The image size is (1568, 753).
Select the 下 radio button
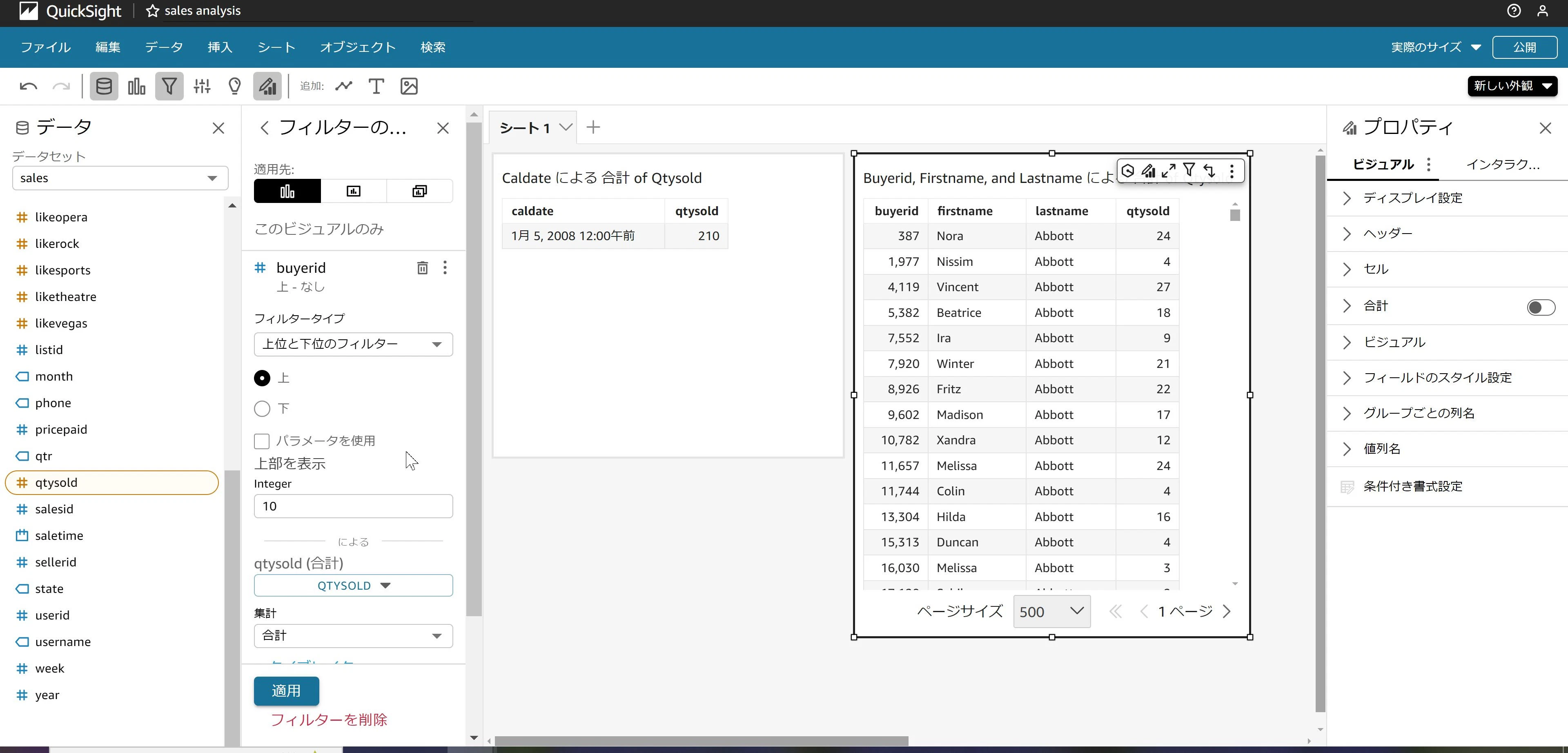click(x=262, y=408)
